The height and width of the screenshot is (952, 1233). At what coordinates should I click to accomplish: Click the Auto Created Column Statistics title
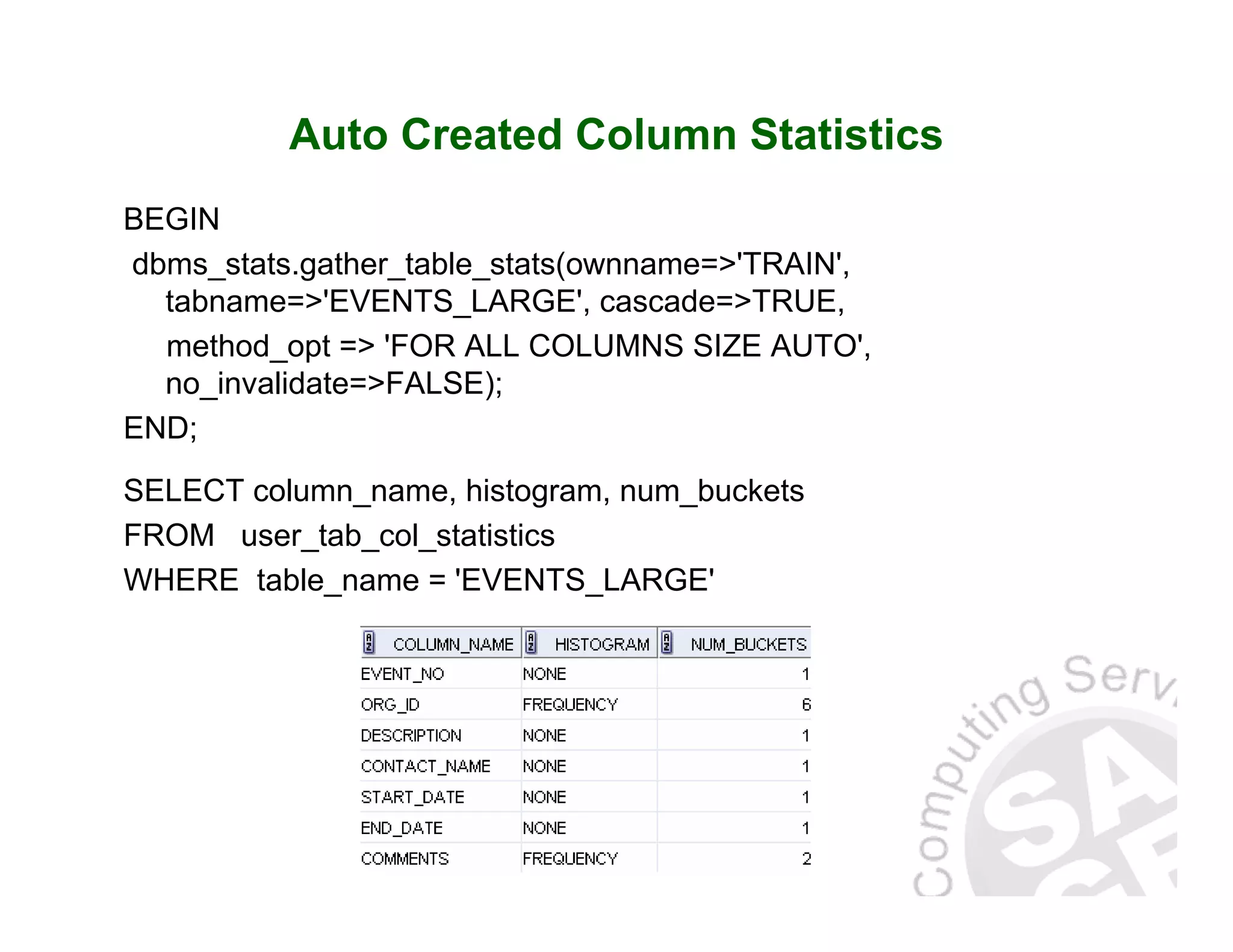pyautogui.click(x=615, y=134)
